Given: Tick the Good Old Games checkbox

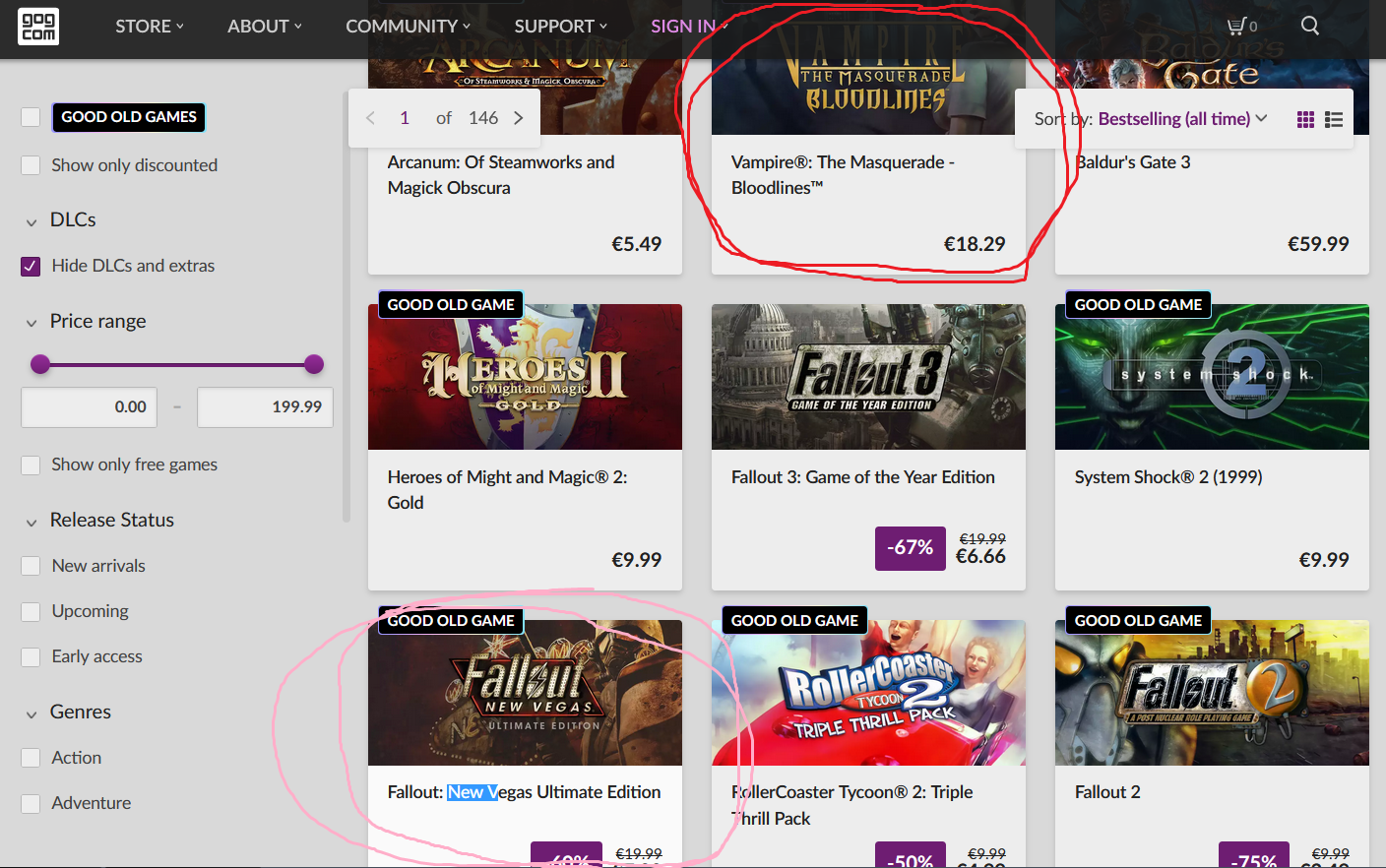Looking at the screenshot, I should pyautogui.click(x=31, y=117).
